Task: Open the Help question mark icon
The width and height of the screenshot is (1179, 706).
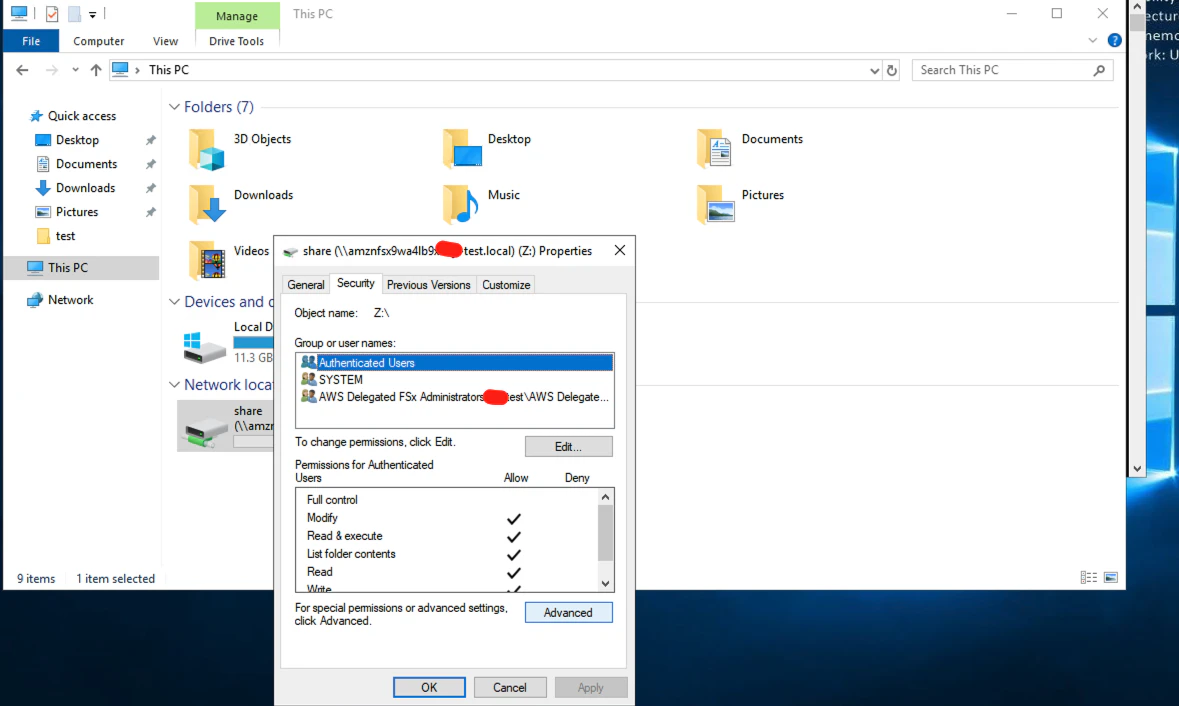Action: pyautogui.click(x=1114, y=41)
